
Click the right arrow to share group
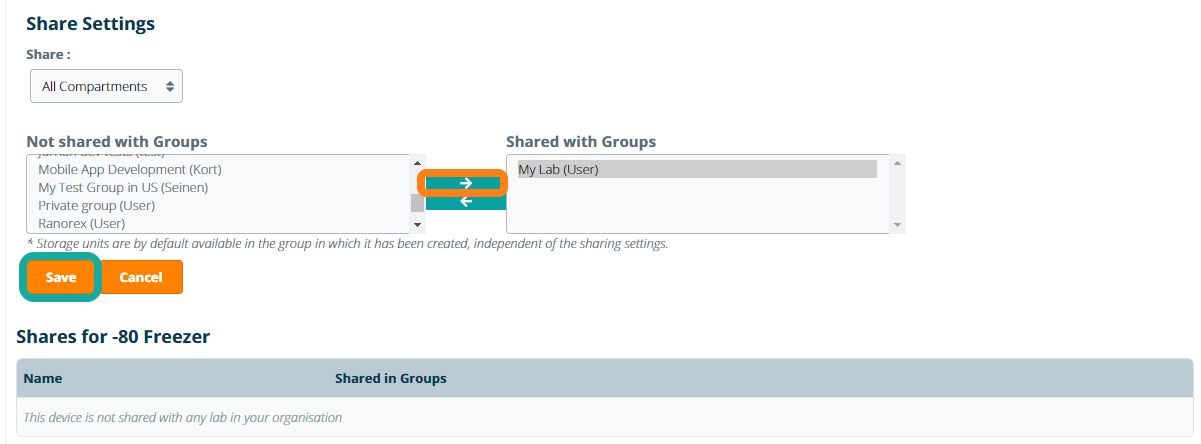(x=465, y=183)
